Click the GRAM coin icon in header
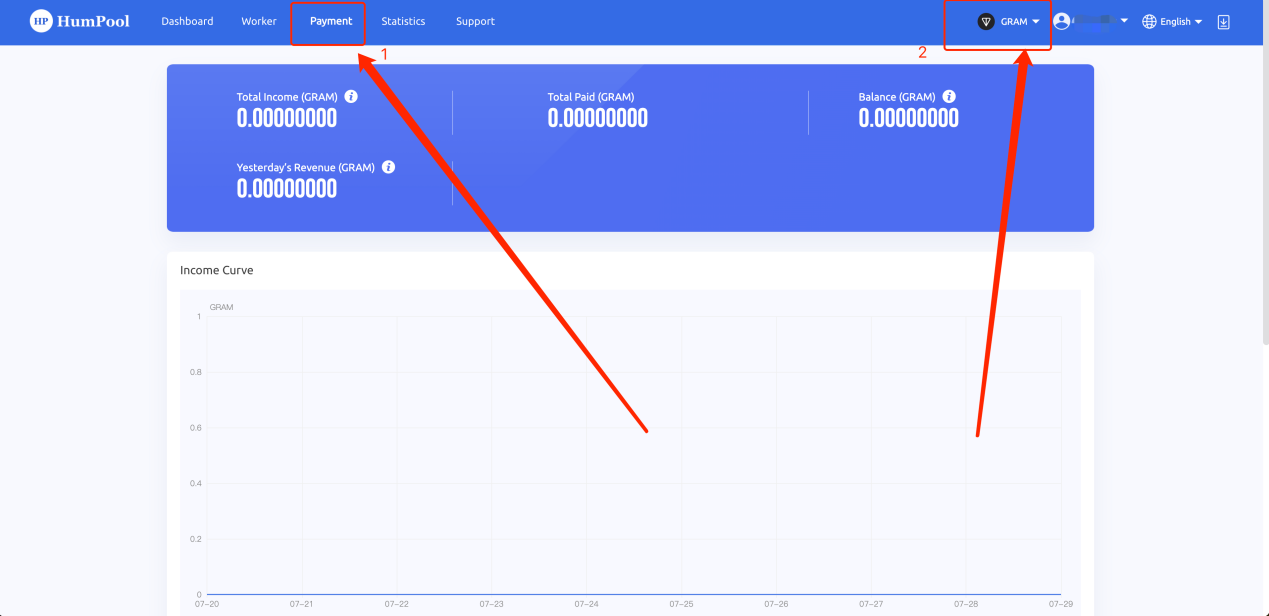 [x=986, y=21]
